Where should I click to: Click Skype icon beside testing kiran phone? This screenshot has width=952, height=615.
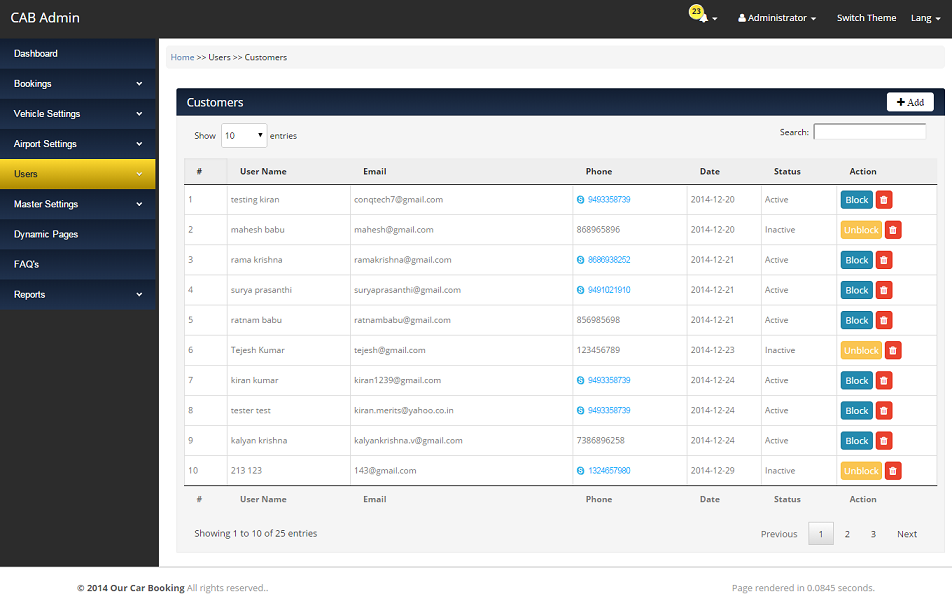coord(580,200)
